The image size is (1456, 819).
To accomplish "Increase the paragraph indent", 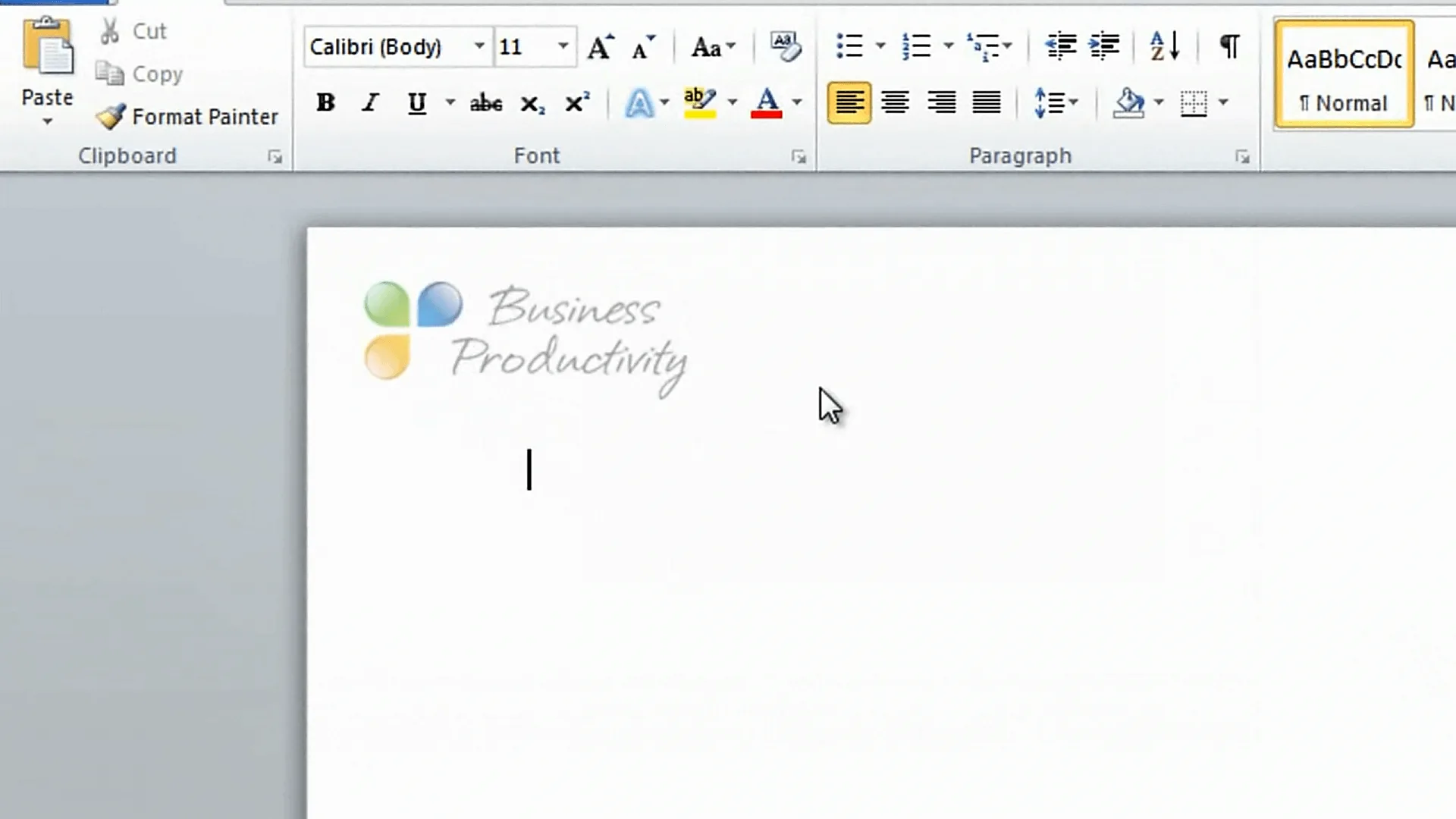I will pyautogui.click(x=1104, y=47).
